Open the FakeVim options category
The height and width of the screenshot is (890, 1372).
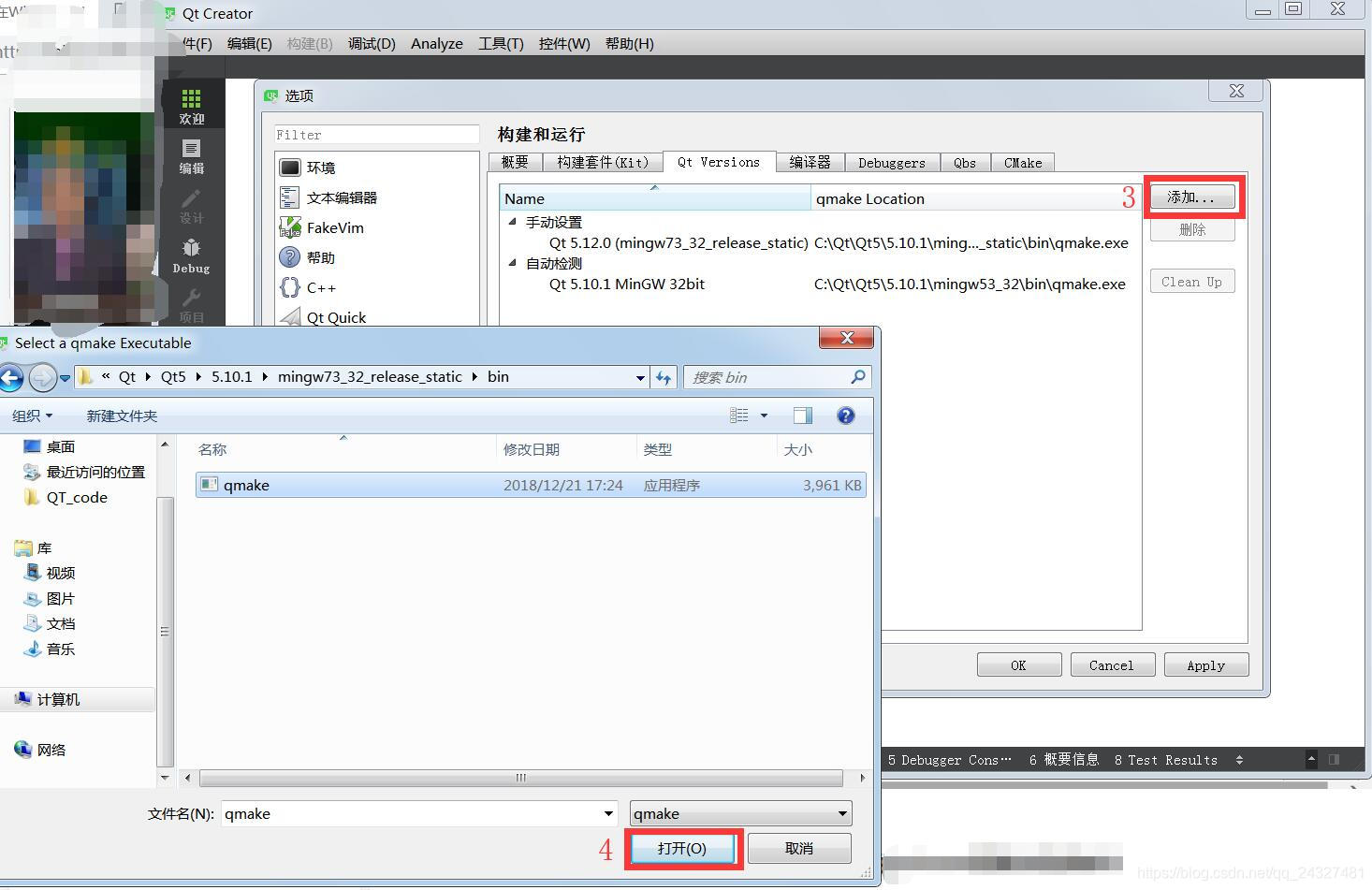pyautogui.click(x=322, y=227)
